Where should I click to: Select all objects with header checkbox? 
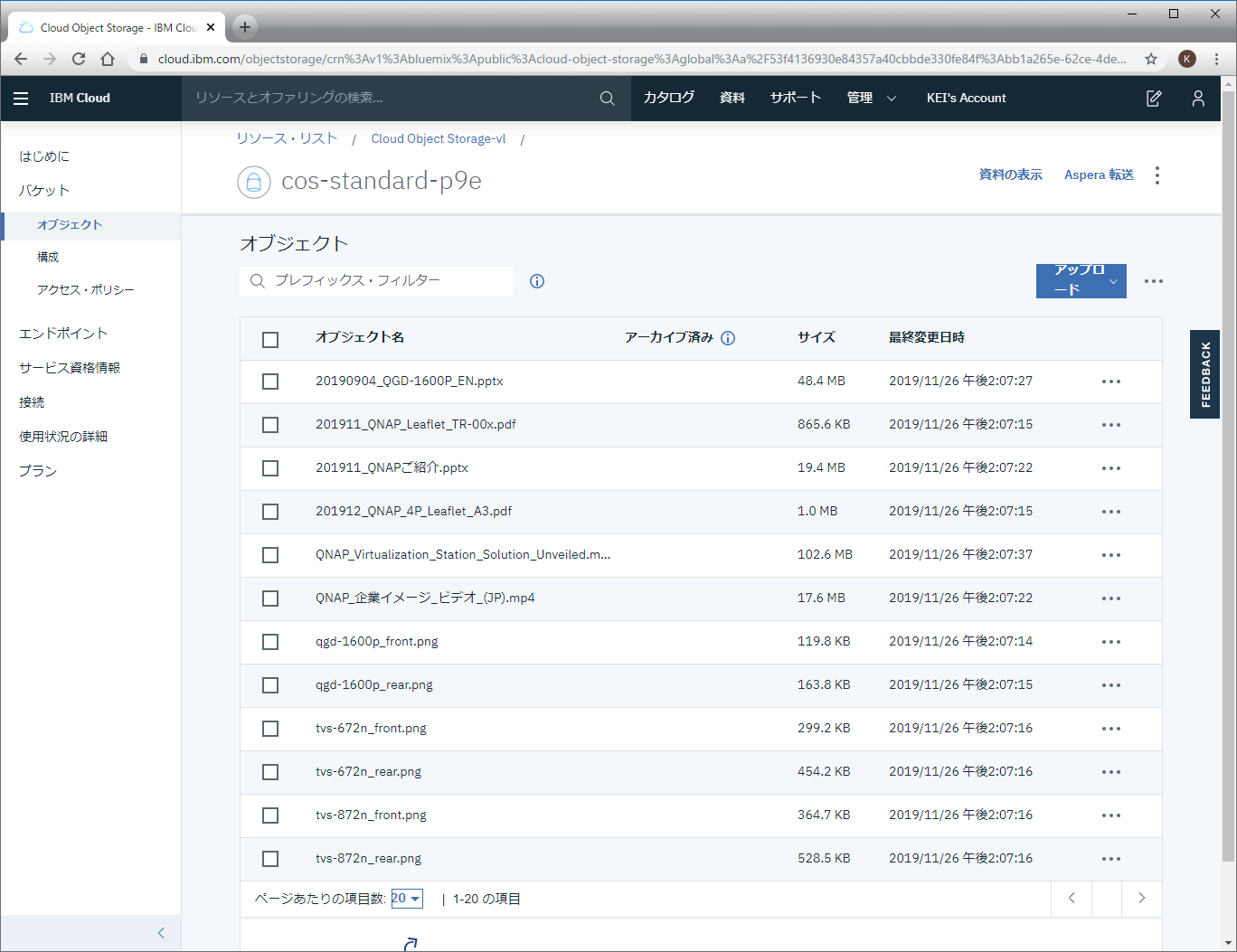pos(270,340)
